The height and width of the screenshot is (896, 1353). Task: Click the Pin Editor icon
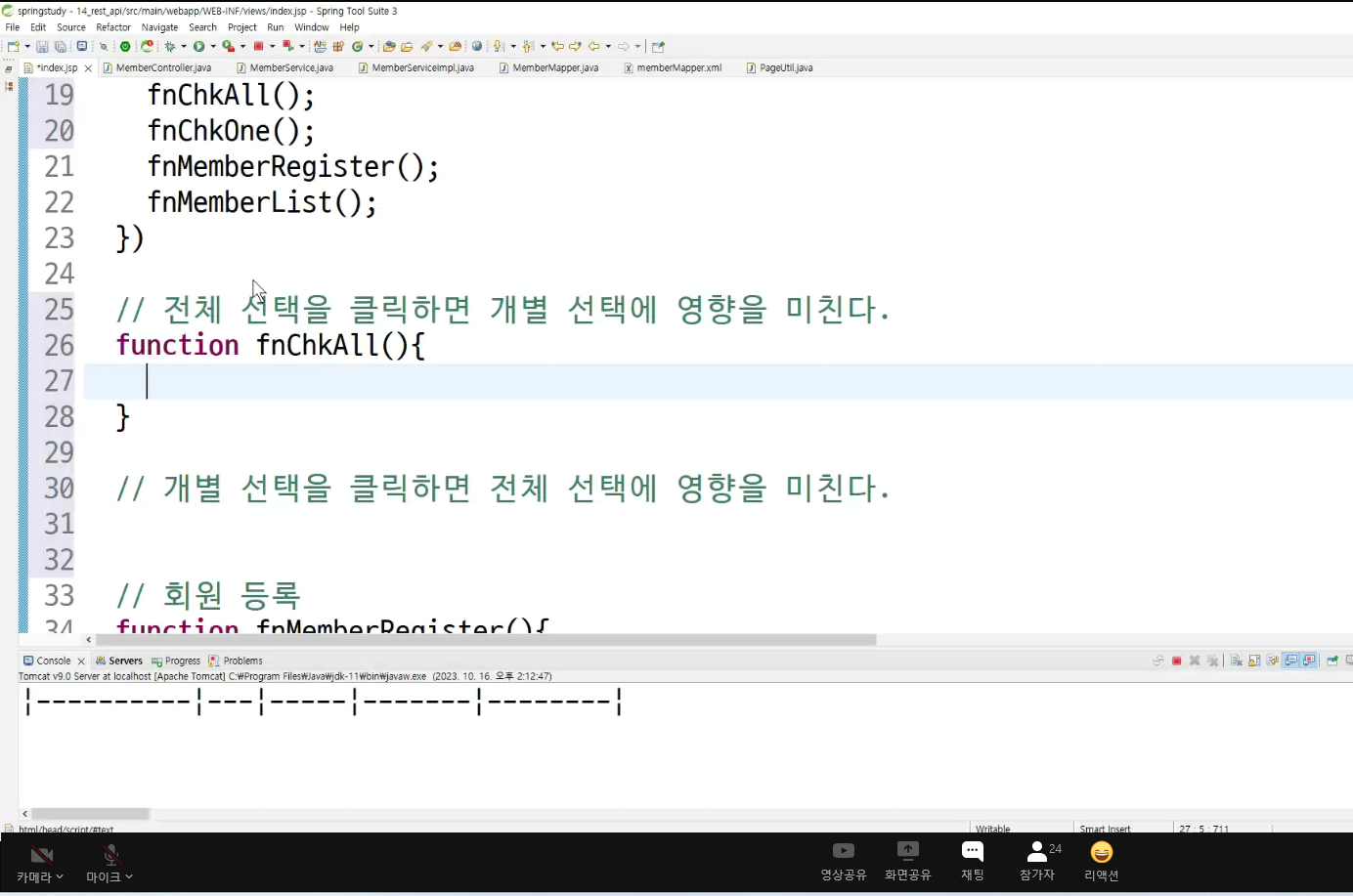click(658, 46)
